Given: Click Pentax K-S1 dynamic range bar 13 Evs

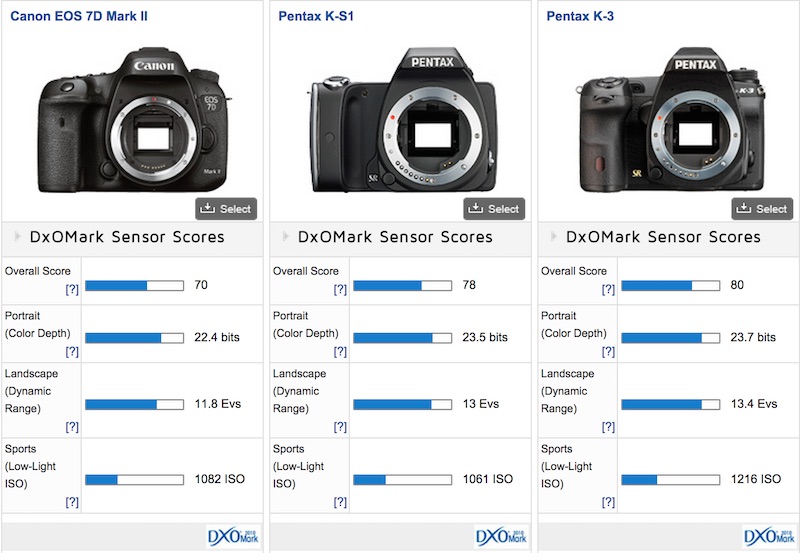Looking at the screenshot, I should coord(403,405).
